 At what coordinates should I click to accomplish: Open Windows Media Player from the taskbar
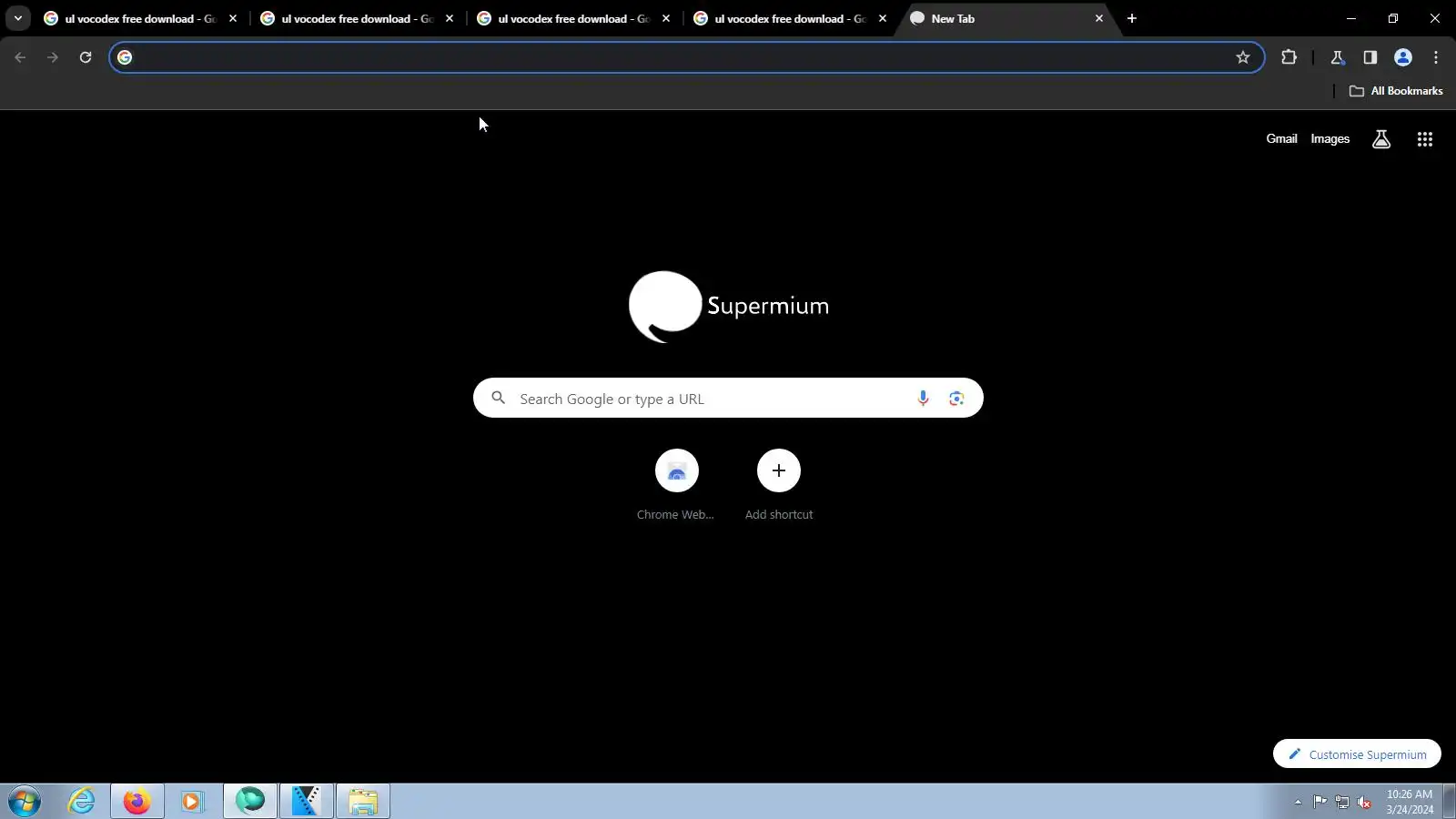193,802
